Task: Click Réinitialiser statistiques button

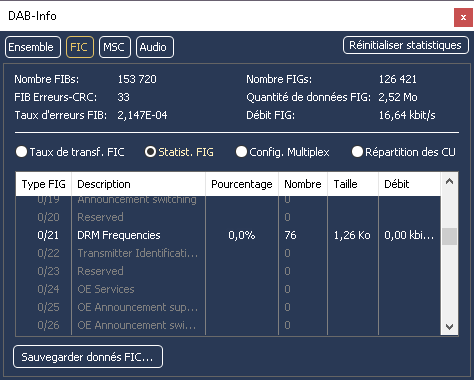Action: click(405, 45)
